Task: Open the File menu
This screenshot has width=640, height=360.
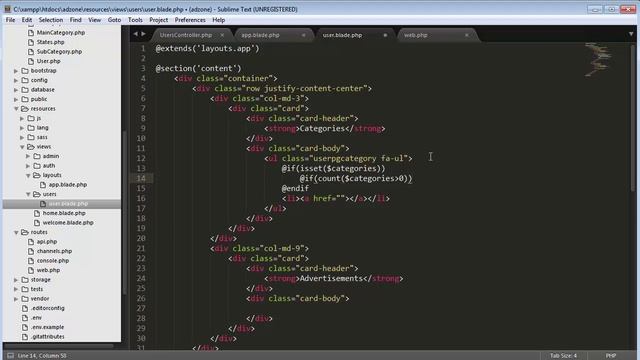Action: (x=10, y=20)
